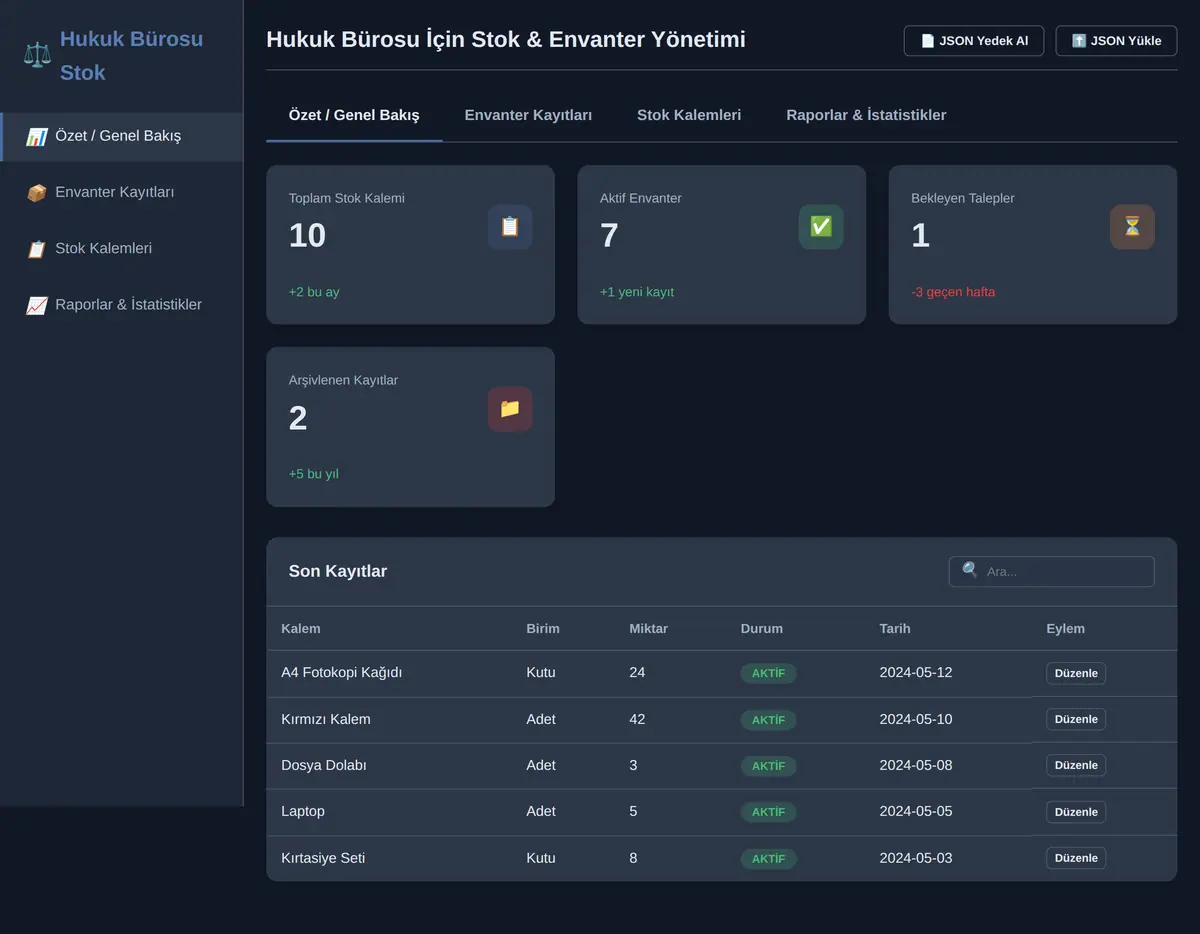Screen dimensions: 1200x934
Task: Click the green checkmark icon on Aktif Envanter card
Action: pyautogui.click(x=821, y=227)
